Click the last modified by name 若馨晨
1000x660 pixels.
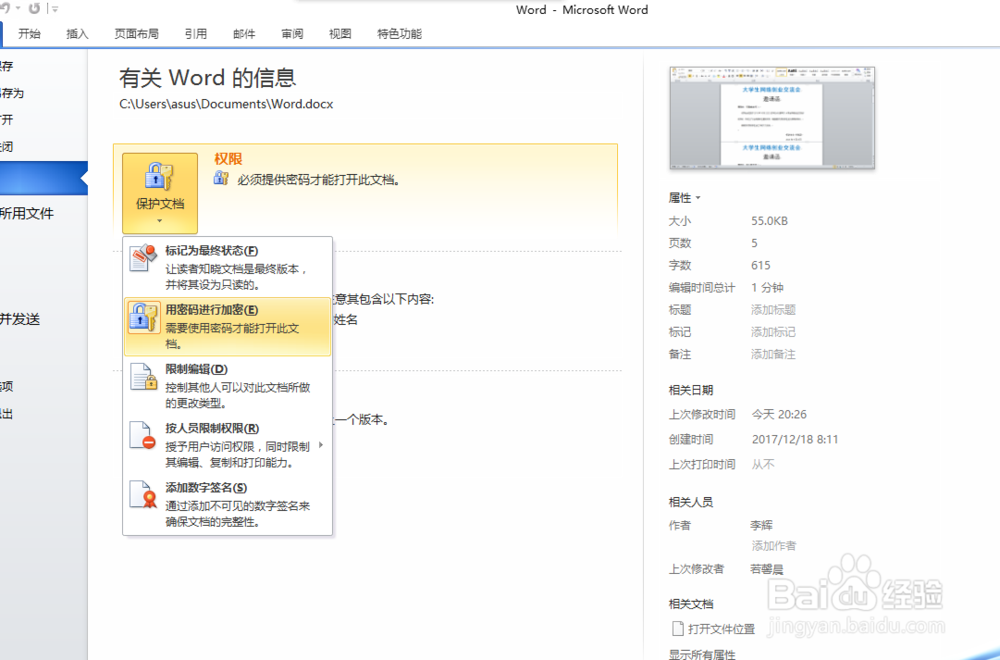[767, 569]
